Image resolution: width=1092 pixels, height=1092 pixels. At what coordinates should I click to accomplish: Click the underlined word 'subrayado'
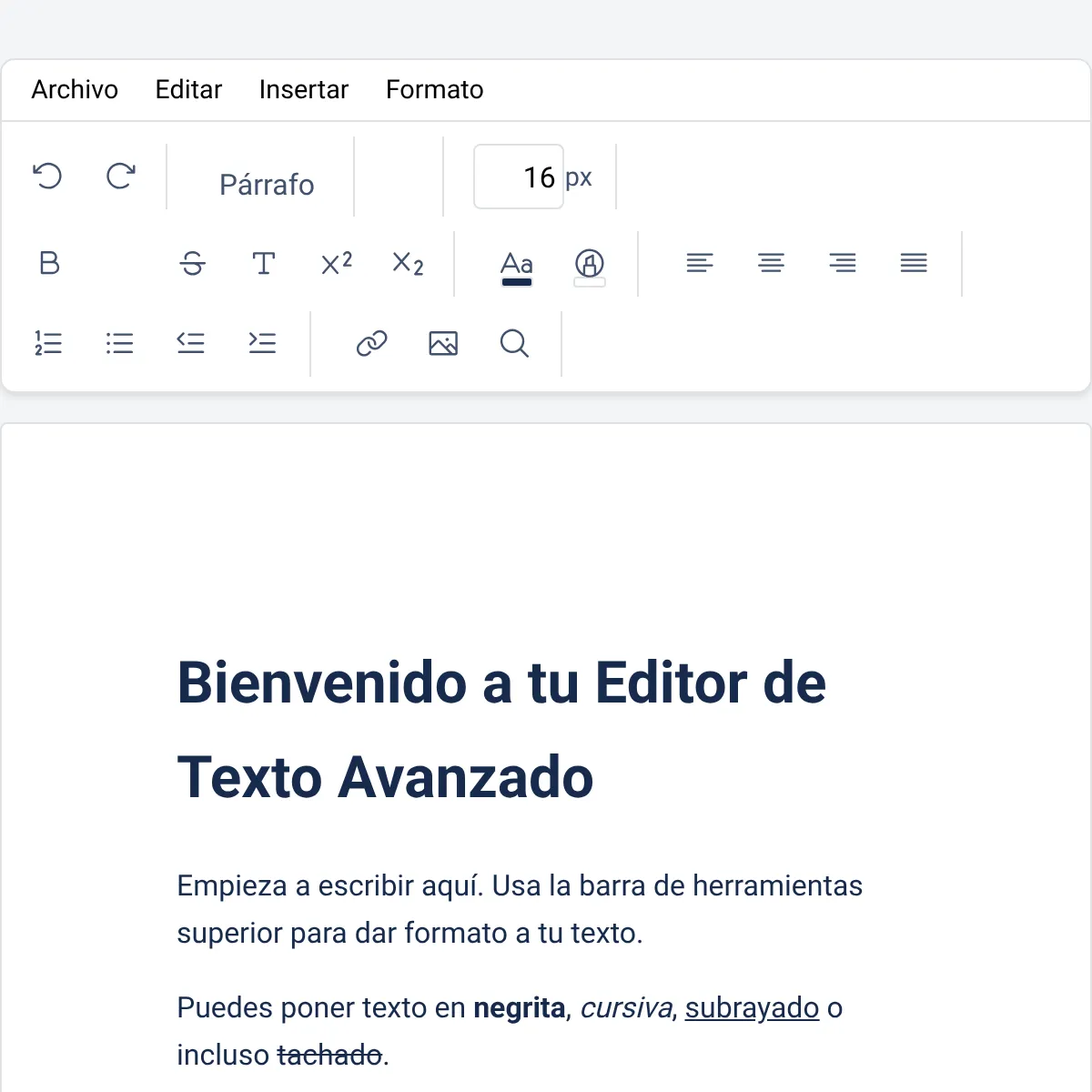point(753,1008)
